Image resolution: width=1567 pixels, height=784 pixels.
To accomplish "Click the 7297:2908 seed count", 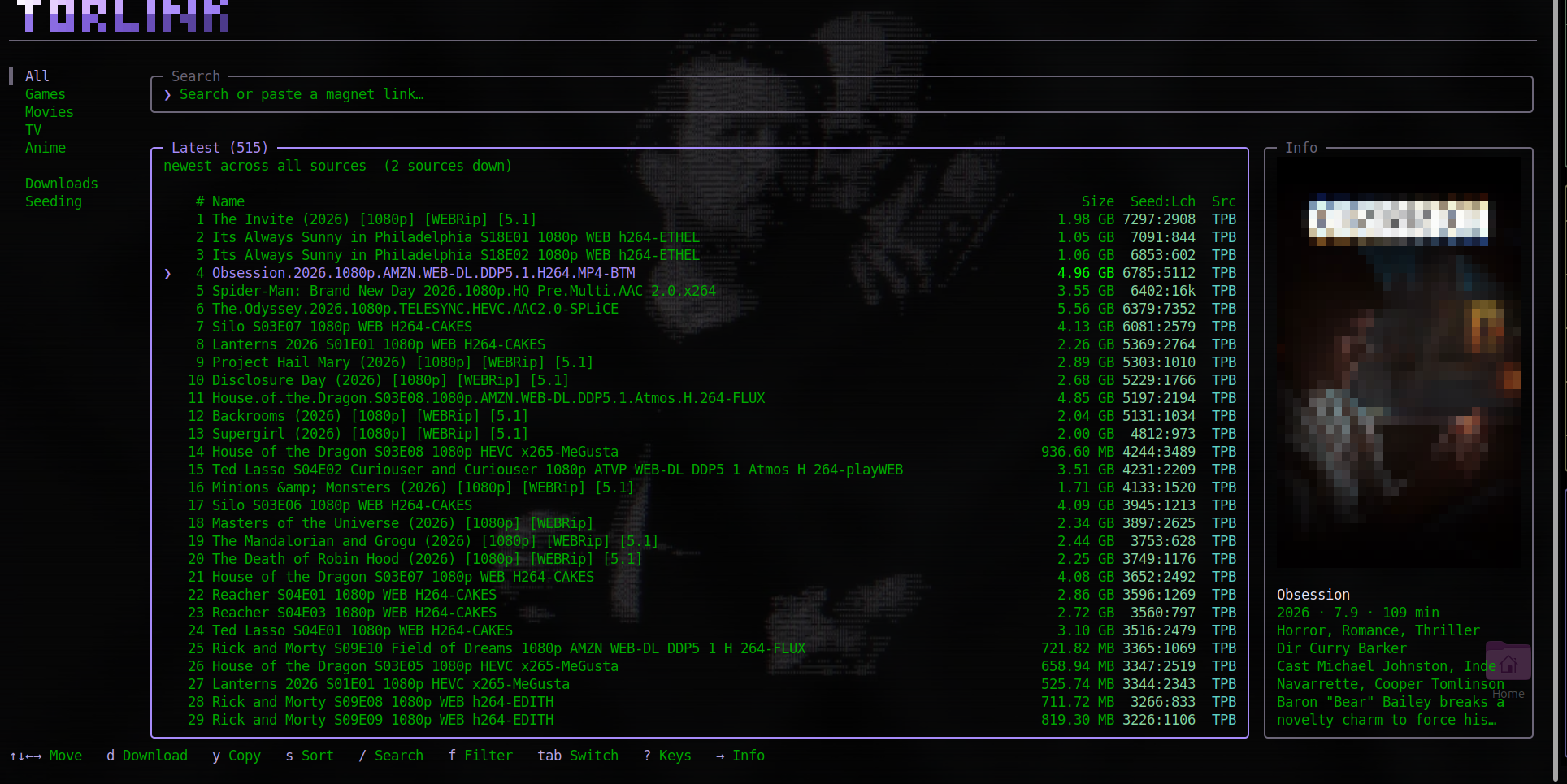I will (1159, 219).
